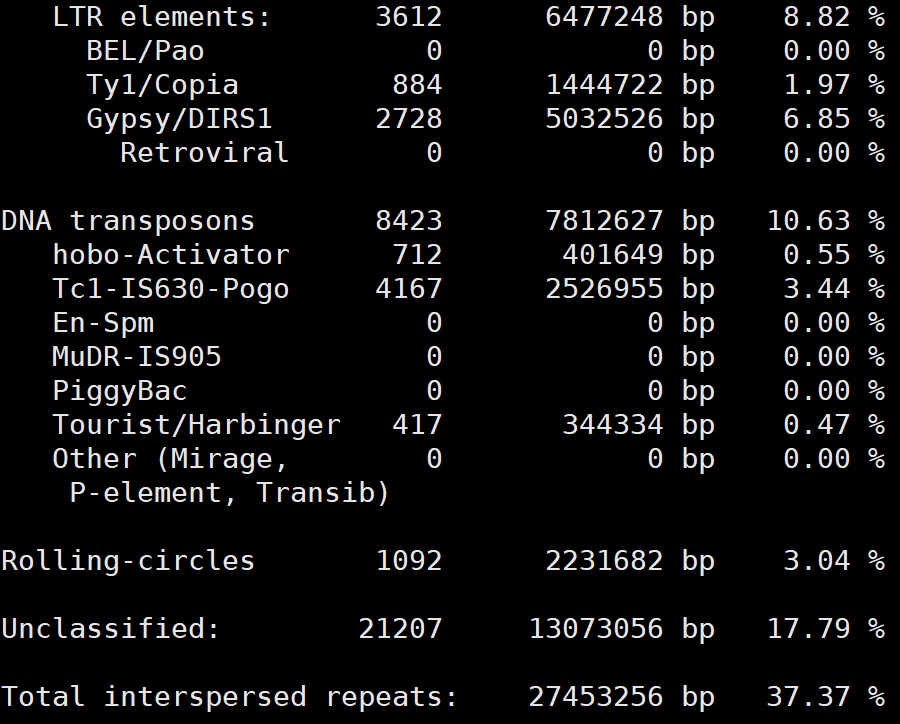The width and height of the screenshot is (900, 724).
Task: Click the 27453256 total base pair value
Action: (595, 697)
